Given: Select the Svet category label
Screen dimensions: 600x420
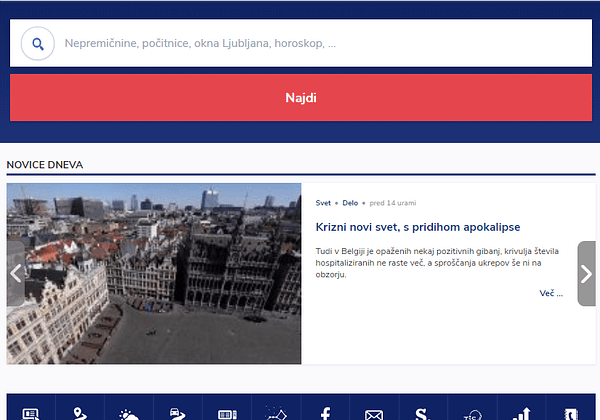Looking at the screenshot, I should (x=323, y=202).
